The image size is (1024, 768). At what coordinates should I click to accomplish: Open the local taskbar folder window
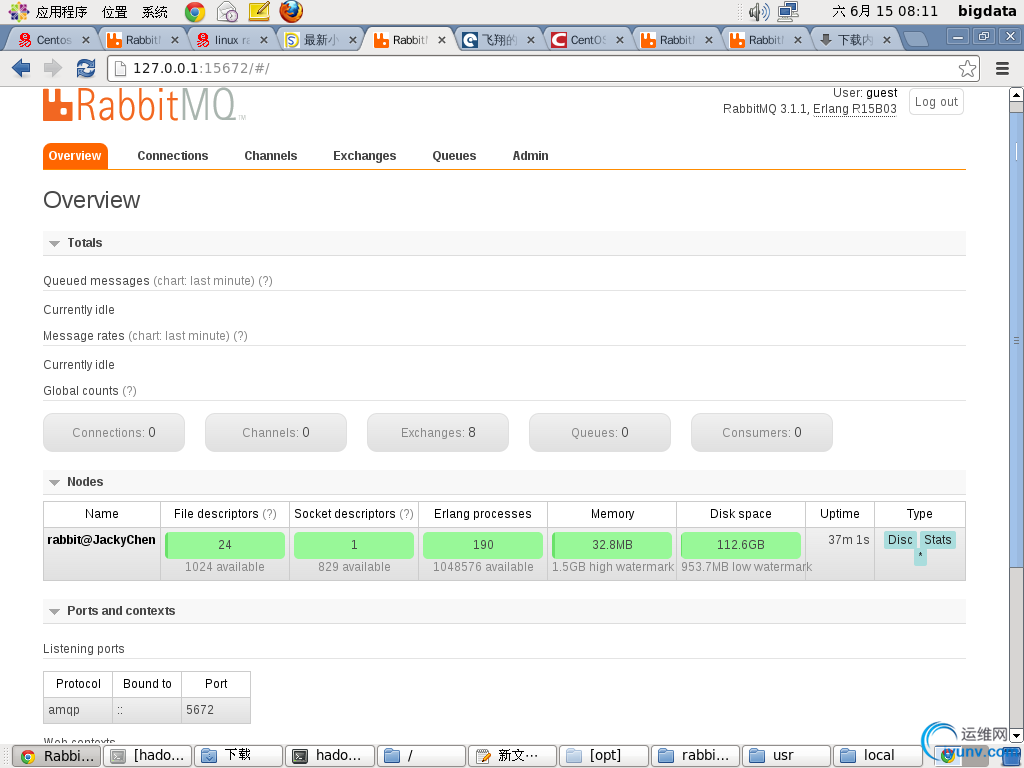pos(878,756)
